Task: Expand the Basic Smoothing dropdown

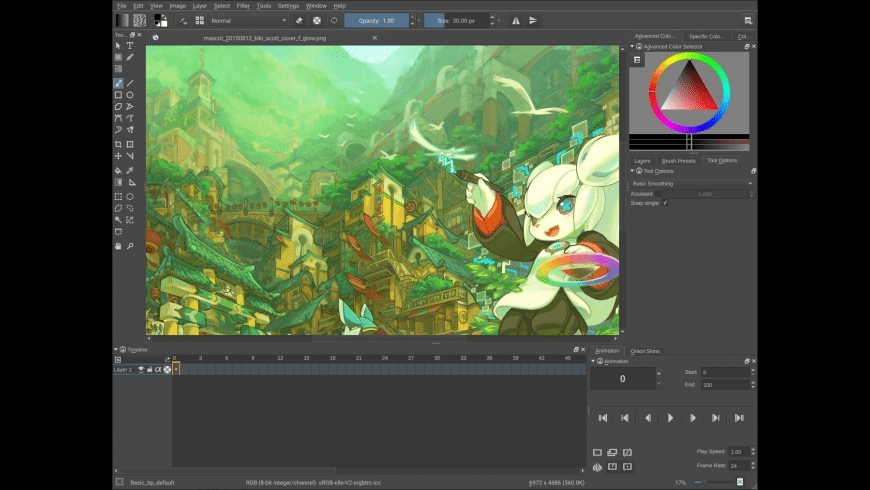Action: 690,184
